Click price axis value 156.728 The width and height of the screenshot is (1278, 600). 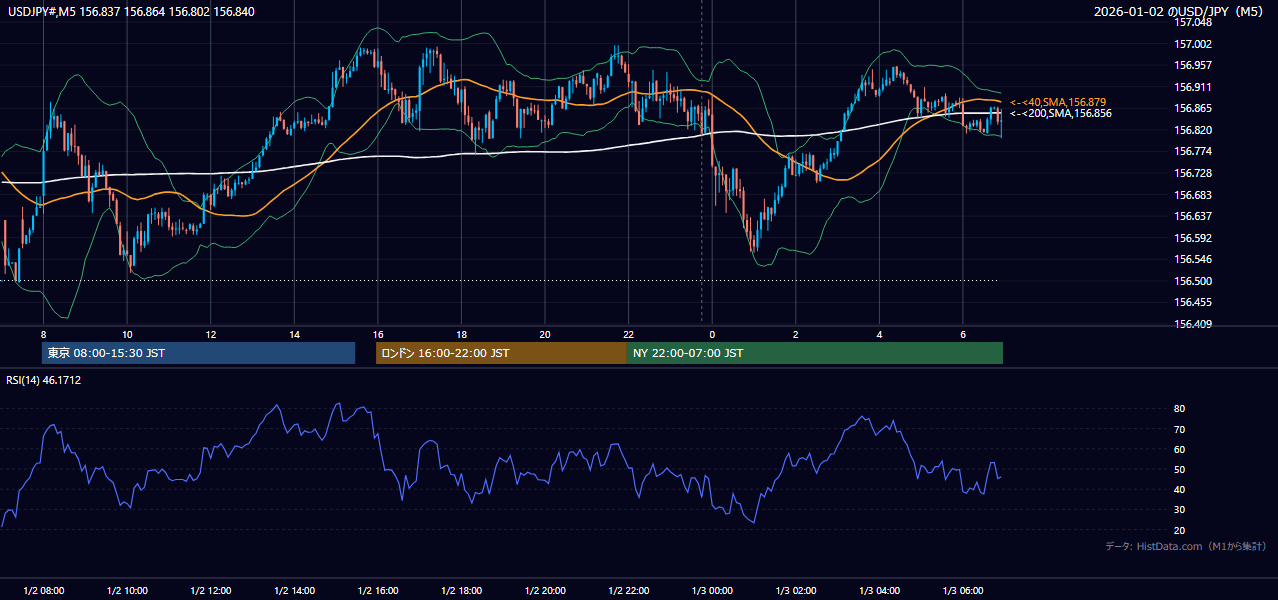tap(1193, 173)
